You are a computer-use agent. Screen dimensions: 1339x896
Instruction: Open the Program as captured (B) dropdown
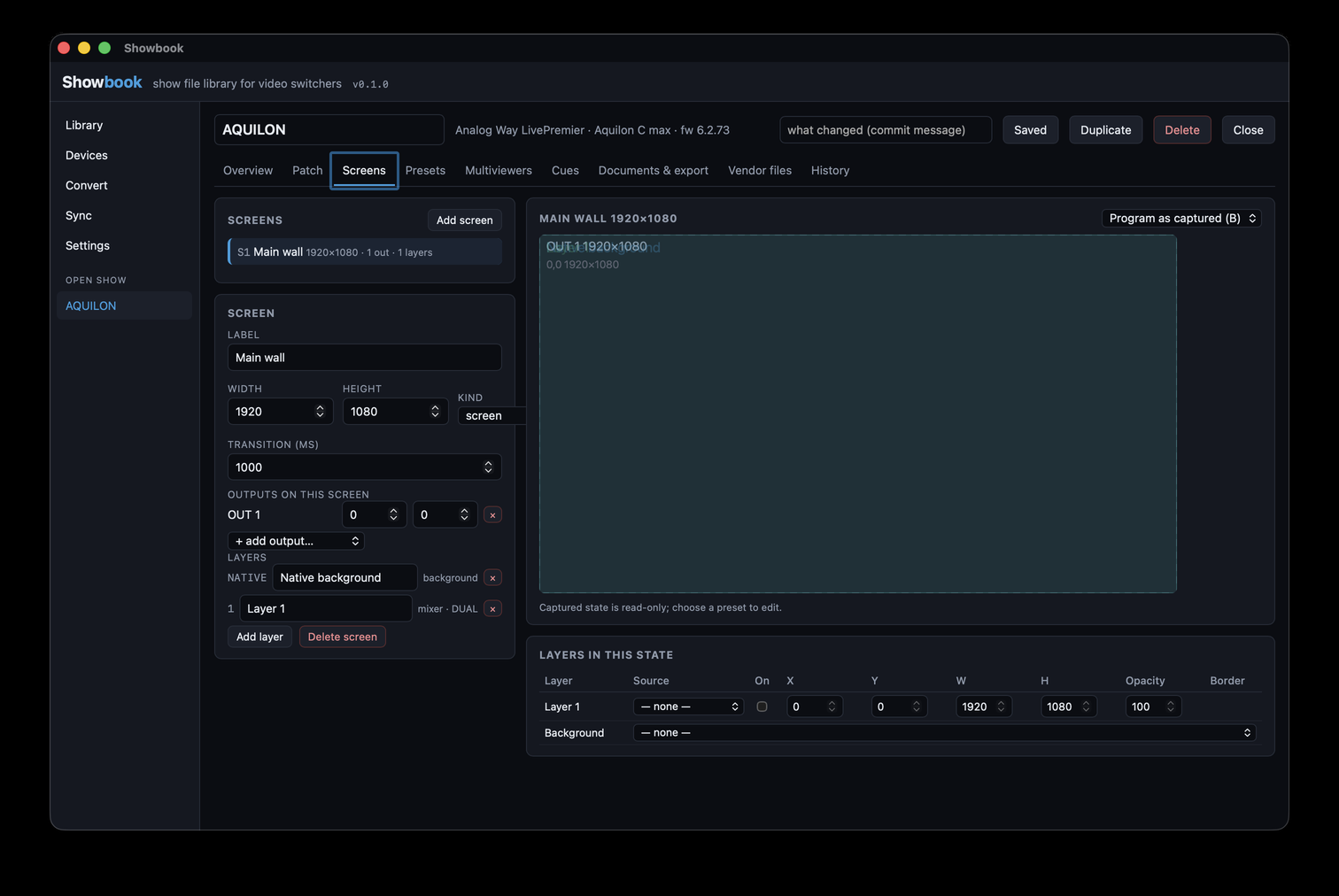click(x=1181, y=218)
